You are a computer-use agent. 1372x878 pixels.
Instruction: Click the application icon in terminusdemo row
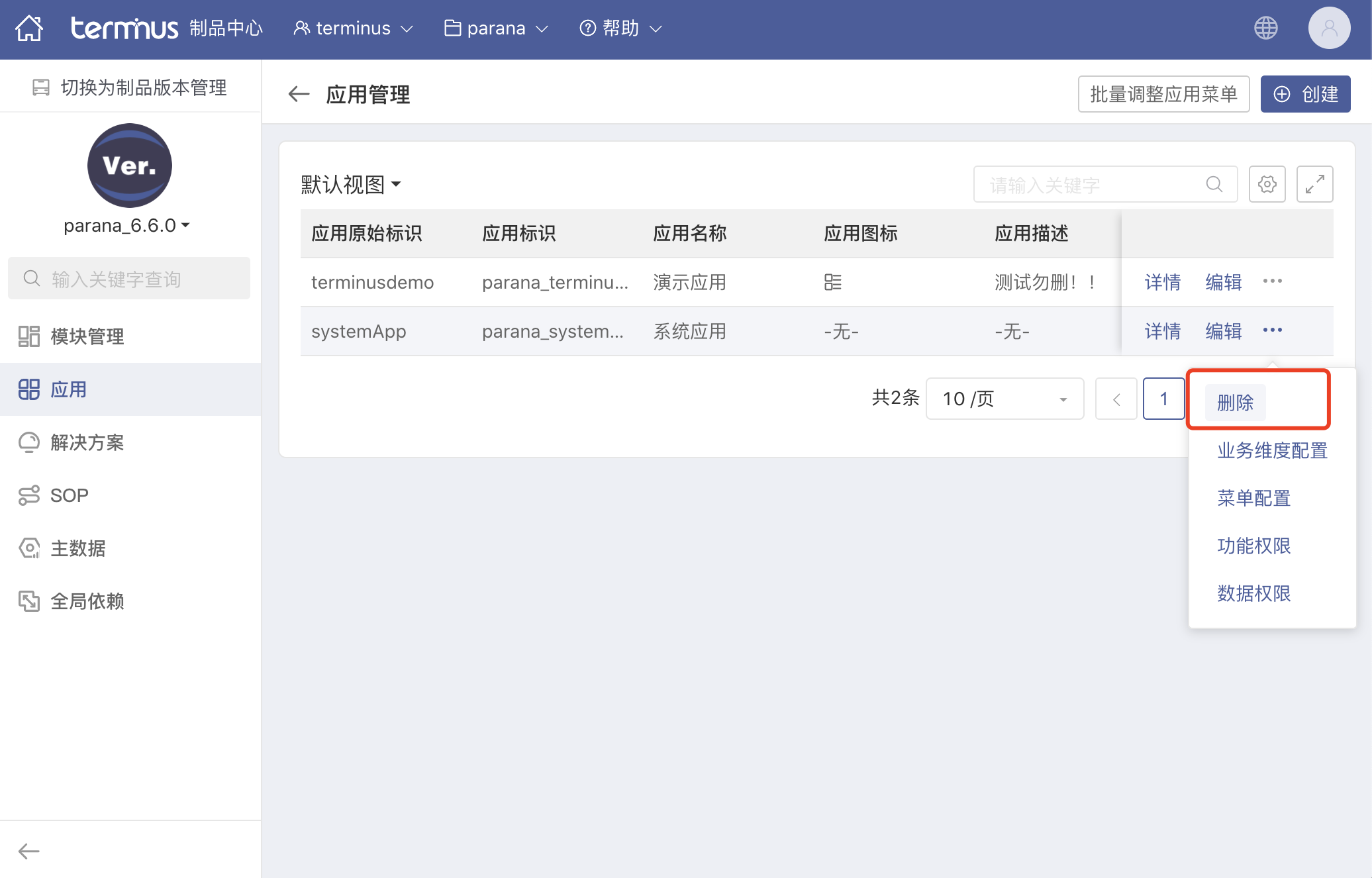833,282
